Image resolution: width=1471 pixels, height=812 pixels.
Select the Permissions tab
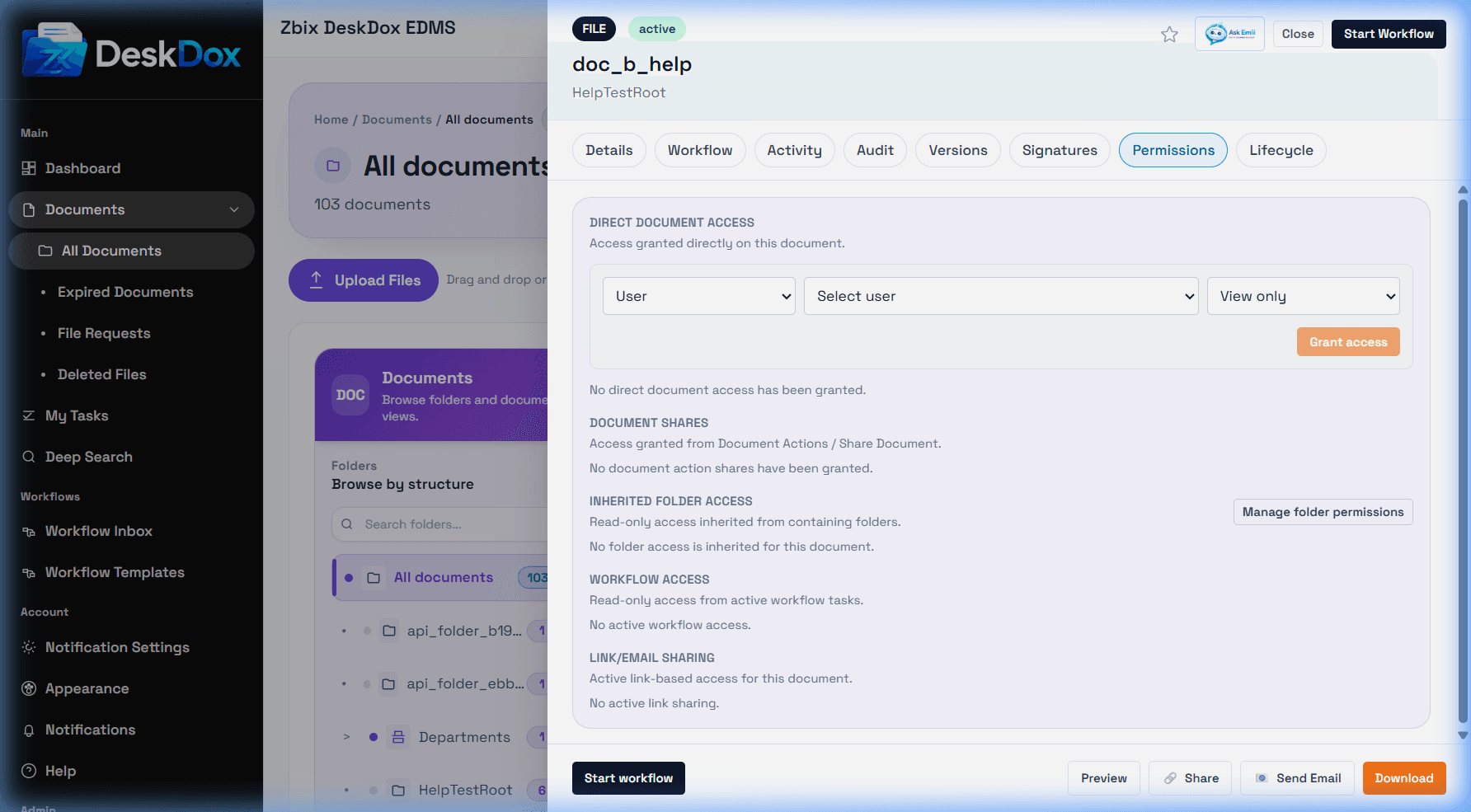(x=1173, y=150)
